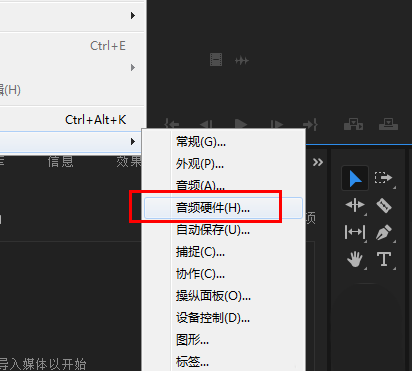The image size is (412, 371).
Task: Expand hidden panel tabs with double chevron
Action: coord(318,162)
